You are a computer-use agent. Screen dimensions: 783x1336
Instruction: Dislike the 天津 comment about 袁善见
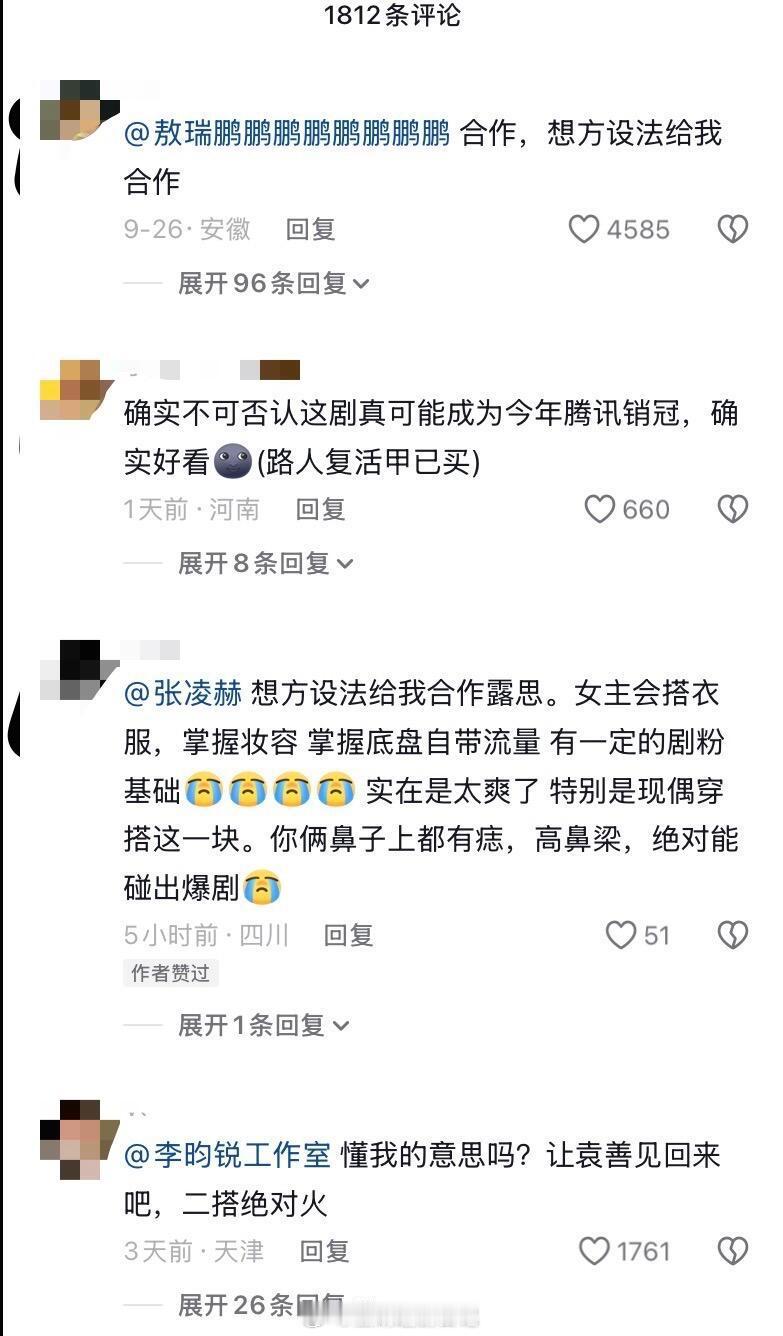pos(733,1251)
